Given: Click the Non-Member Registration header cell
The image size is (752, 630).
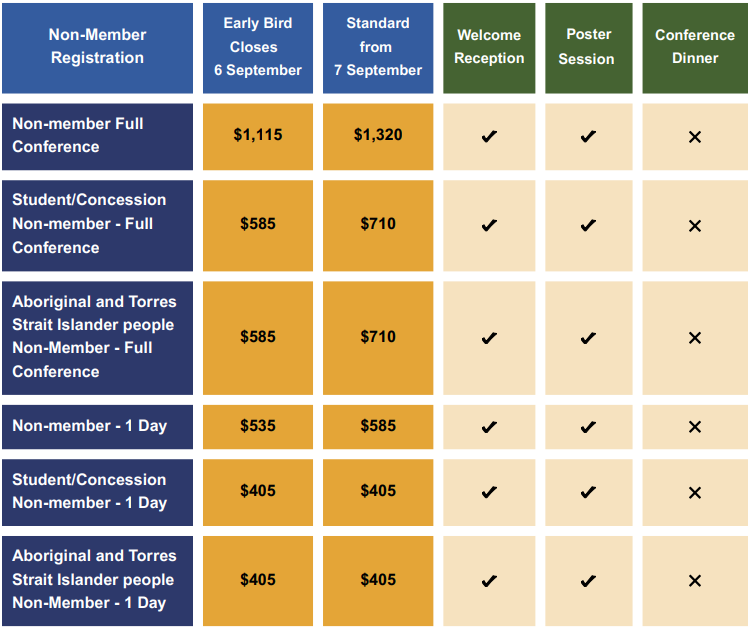Looking at the screenshot, I should [x=97, y=48].
